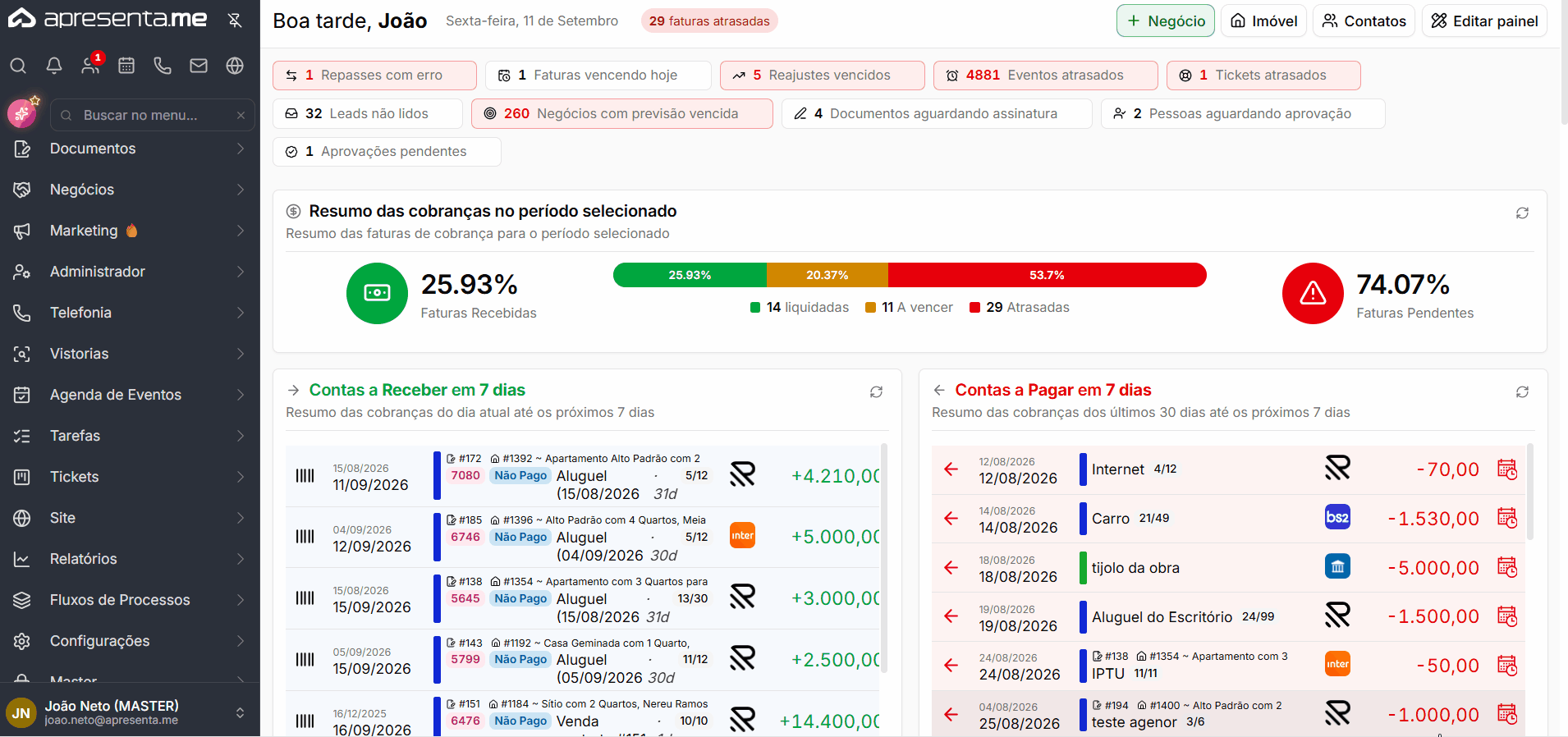Open the mail envelope icon
This screenshot has height=737, width=1568.
pyautogui.click(x=199, y=66)
